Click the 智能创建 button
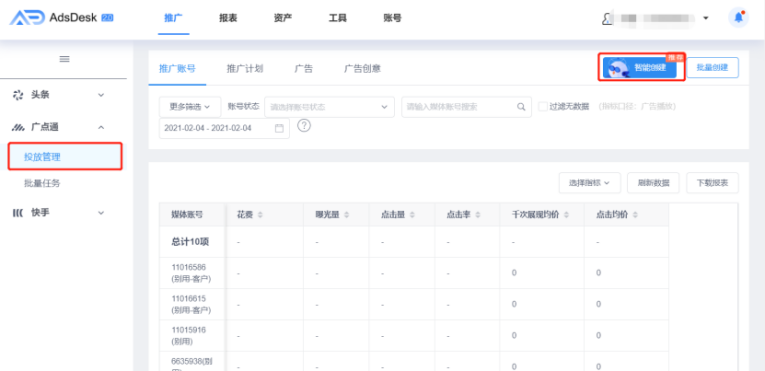 (640, 68)
